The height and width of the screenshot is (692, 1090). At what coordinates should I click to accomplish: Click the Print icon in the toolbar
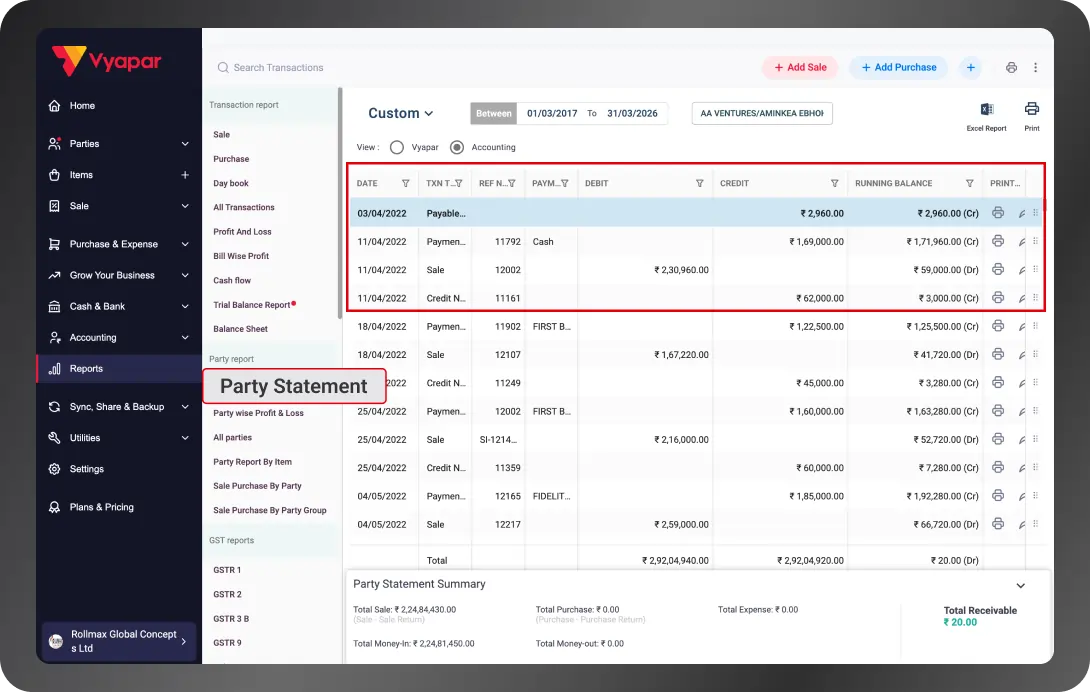(x=1031, y=115)
